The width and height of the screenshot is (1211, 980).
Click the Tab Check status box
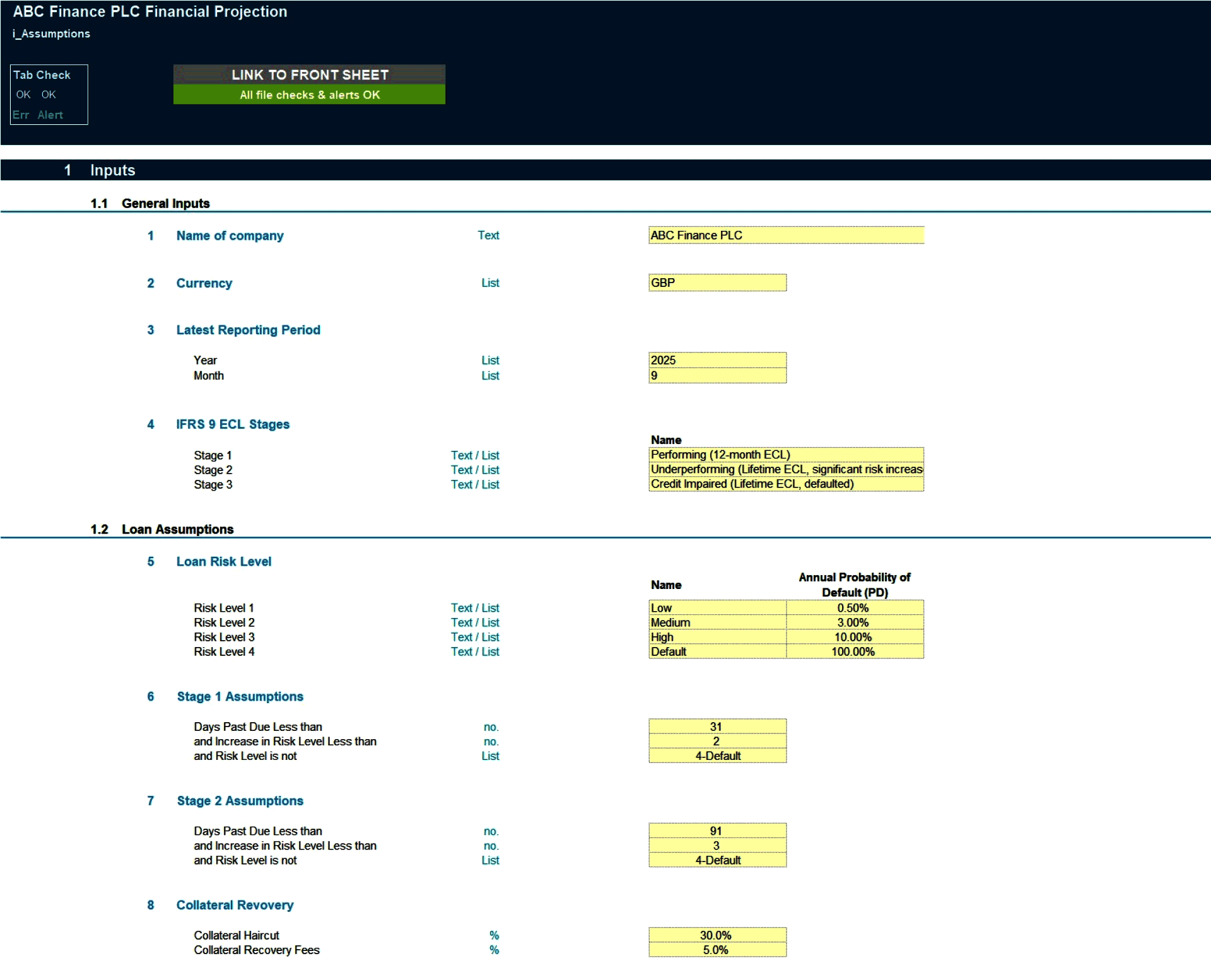pos(49,94)
